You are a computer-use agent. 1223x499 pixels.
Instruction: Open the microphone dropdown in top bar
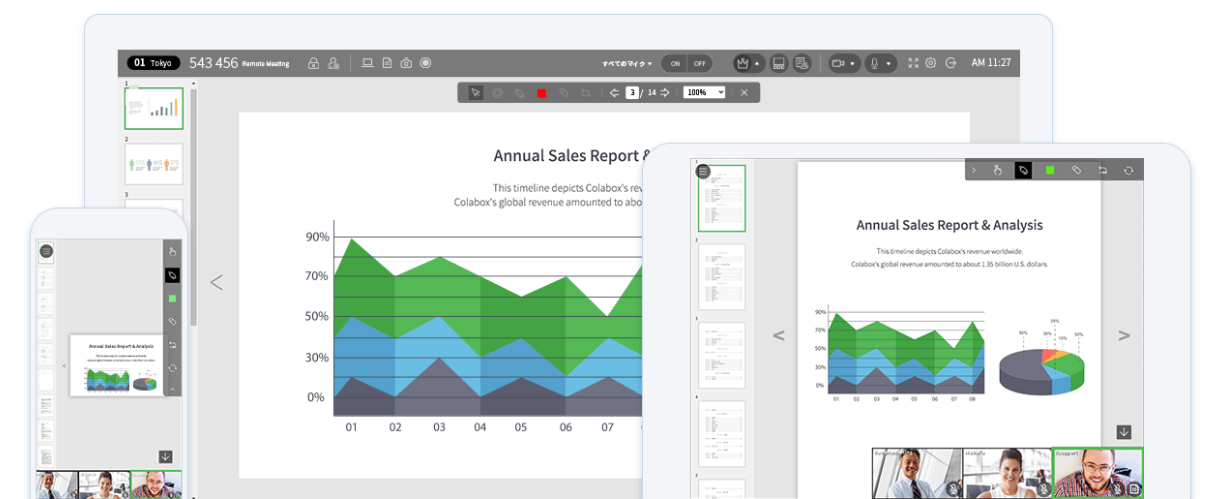tap(880, 63)
